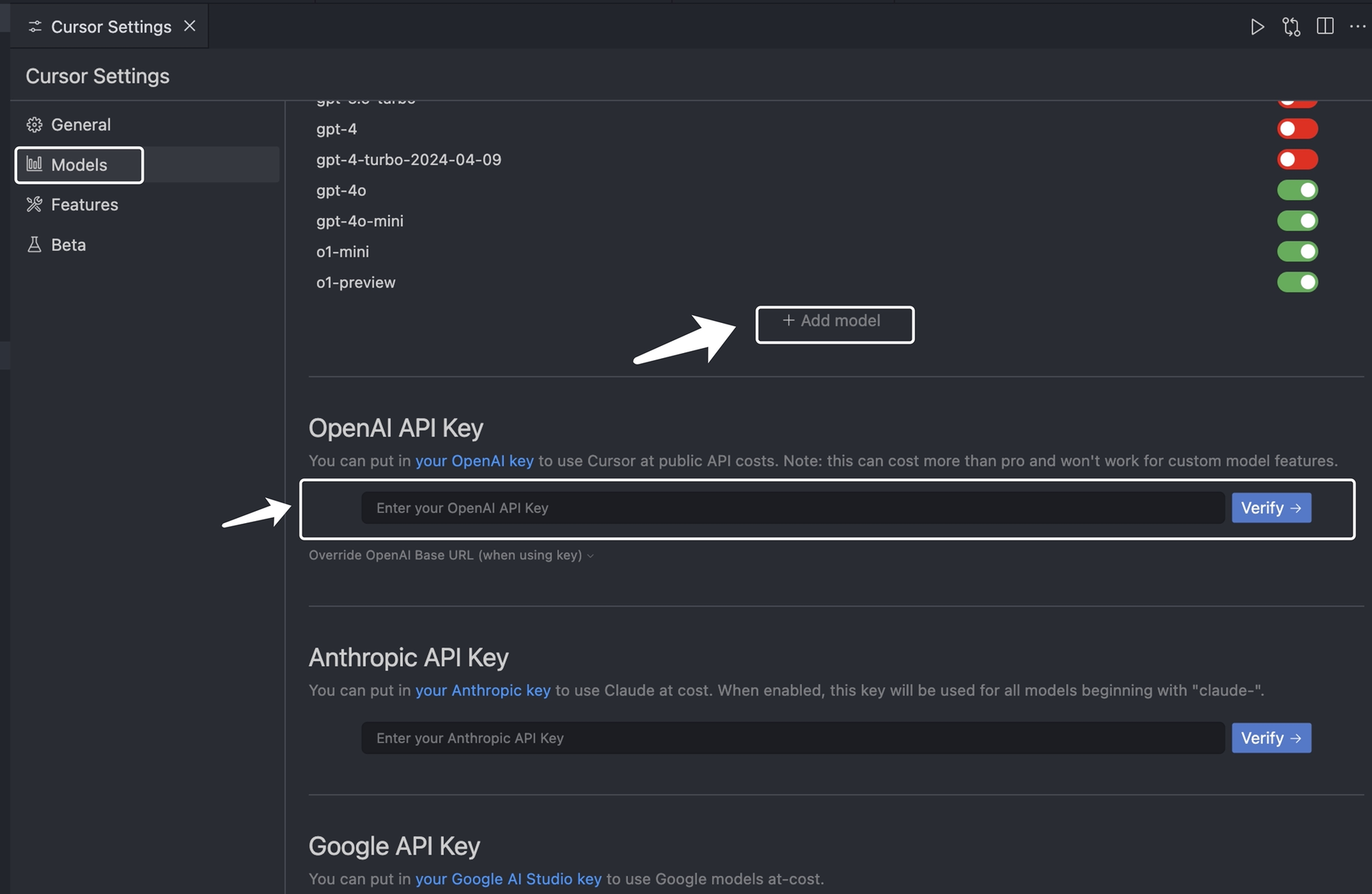Open the more actions ellipsis menu

point(1357,26)
